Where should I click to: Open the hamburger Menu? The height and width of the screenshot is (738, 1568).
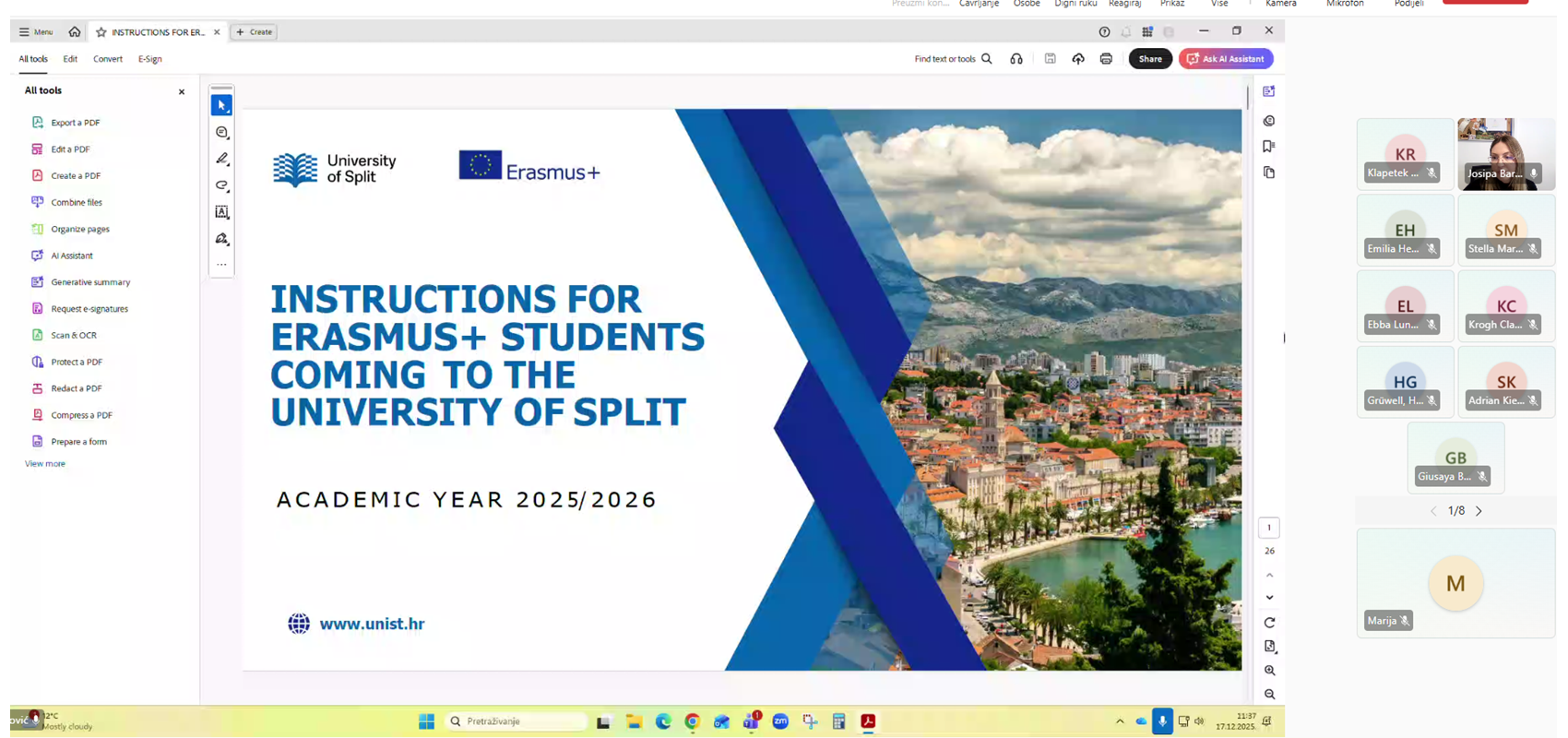(x=36, y=31)
